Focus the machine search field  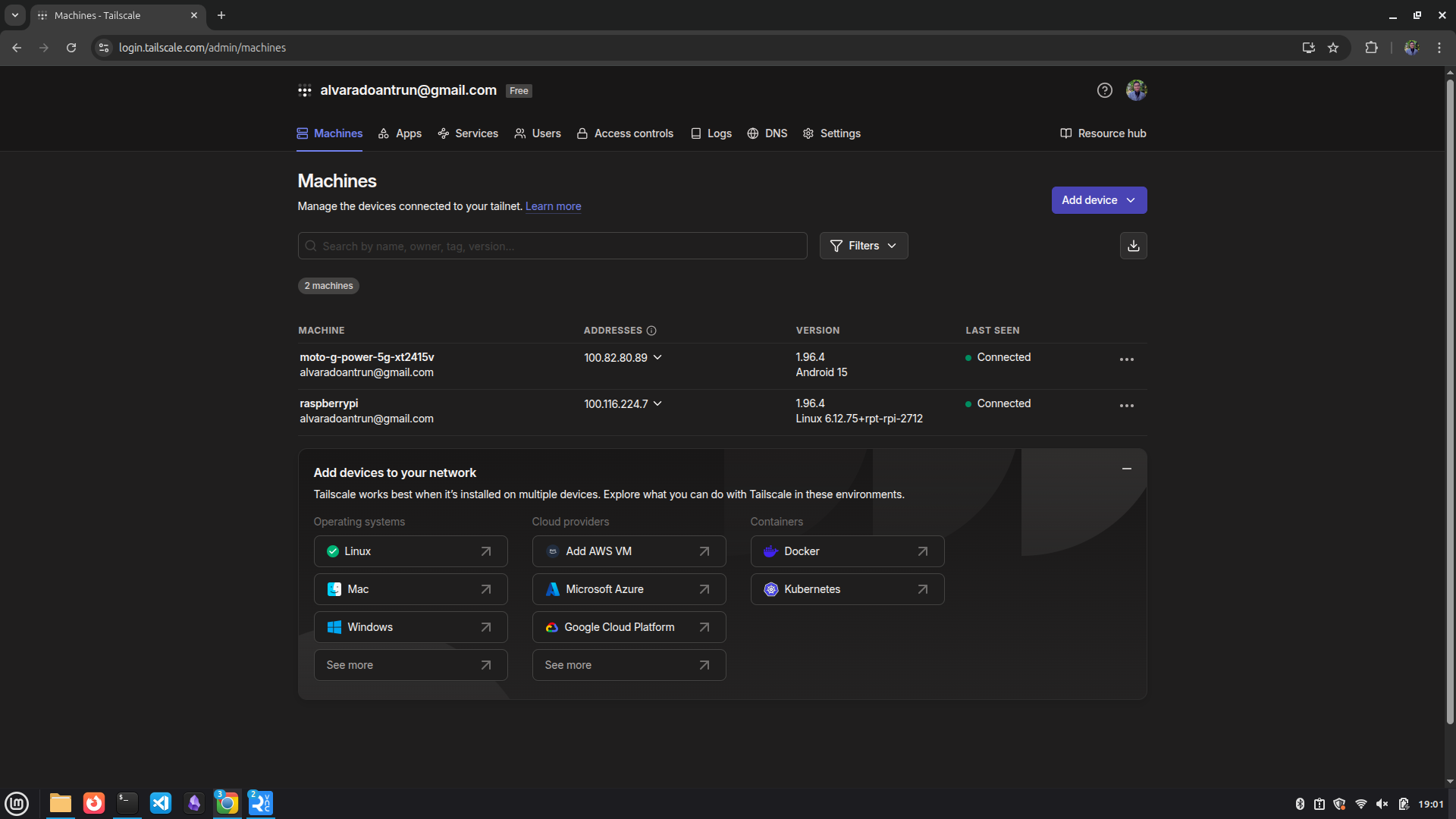tap(552, 246)
